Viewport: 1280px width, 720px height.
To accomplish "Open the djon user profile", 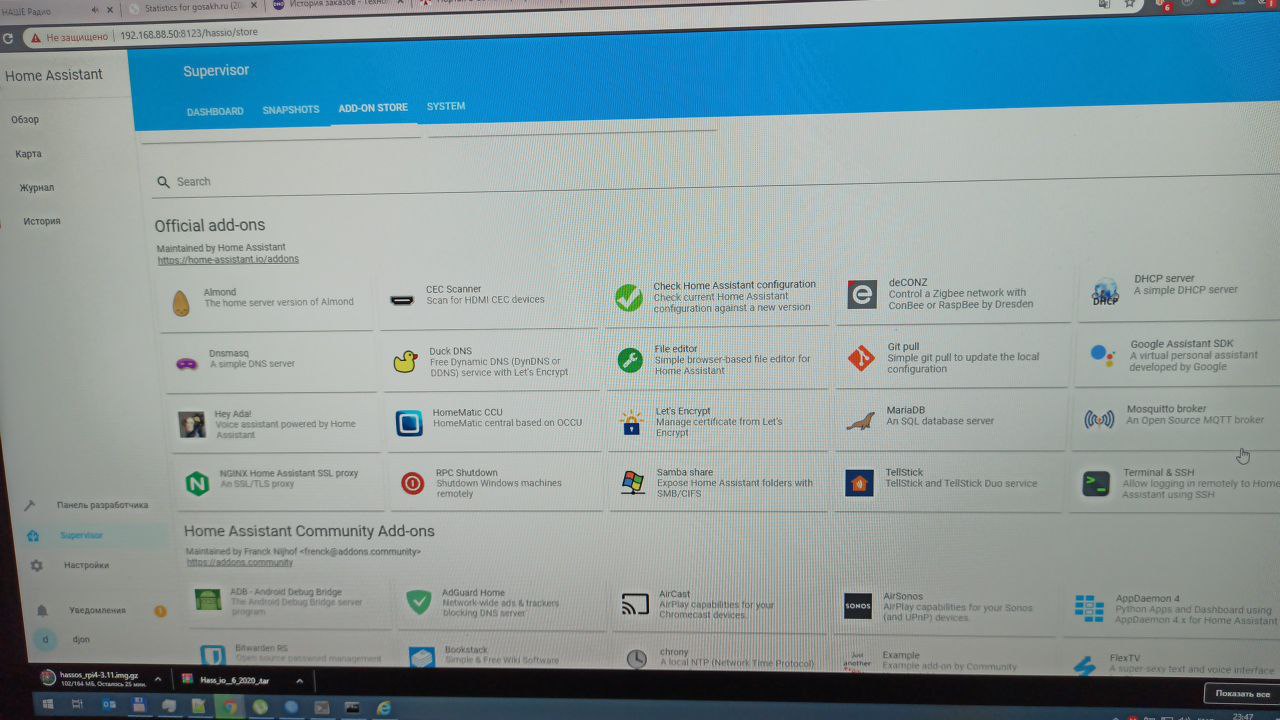I will click(x=80, y=639).
